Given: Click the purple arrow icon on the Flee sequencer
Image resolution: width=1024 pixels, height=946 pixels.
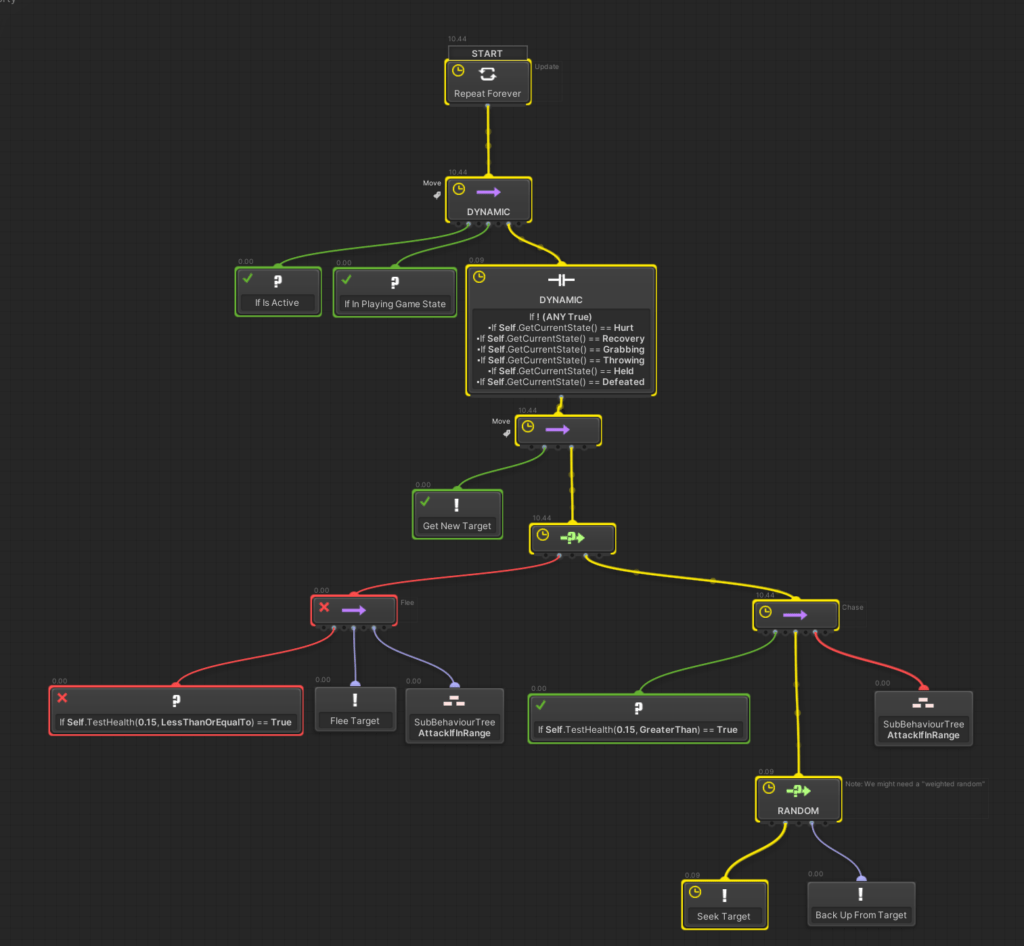Looking at the screenshot, I should click(x=353, y=610).
